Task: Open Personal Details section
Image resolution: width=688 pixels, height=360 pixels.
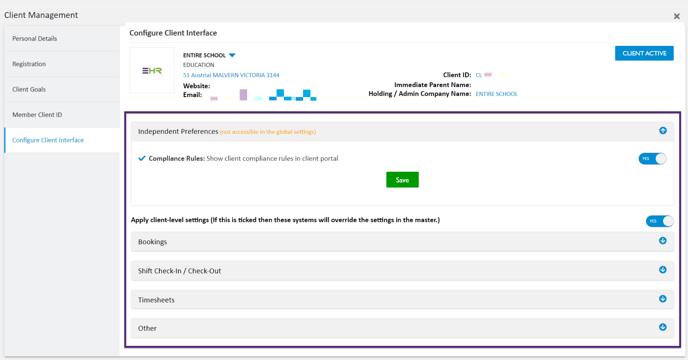Action: coord(62,39)
